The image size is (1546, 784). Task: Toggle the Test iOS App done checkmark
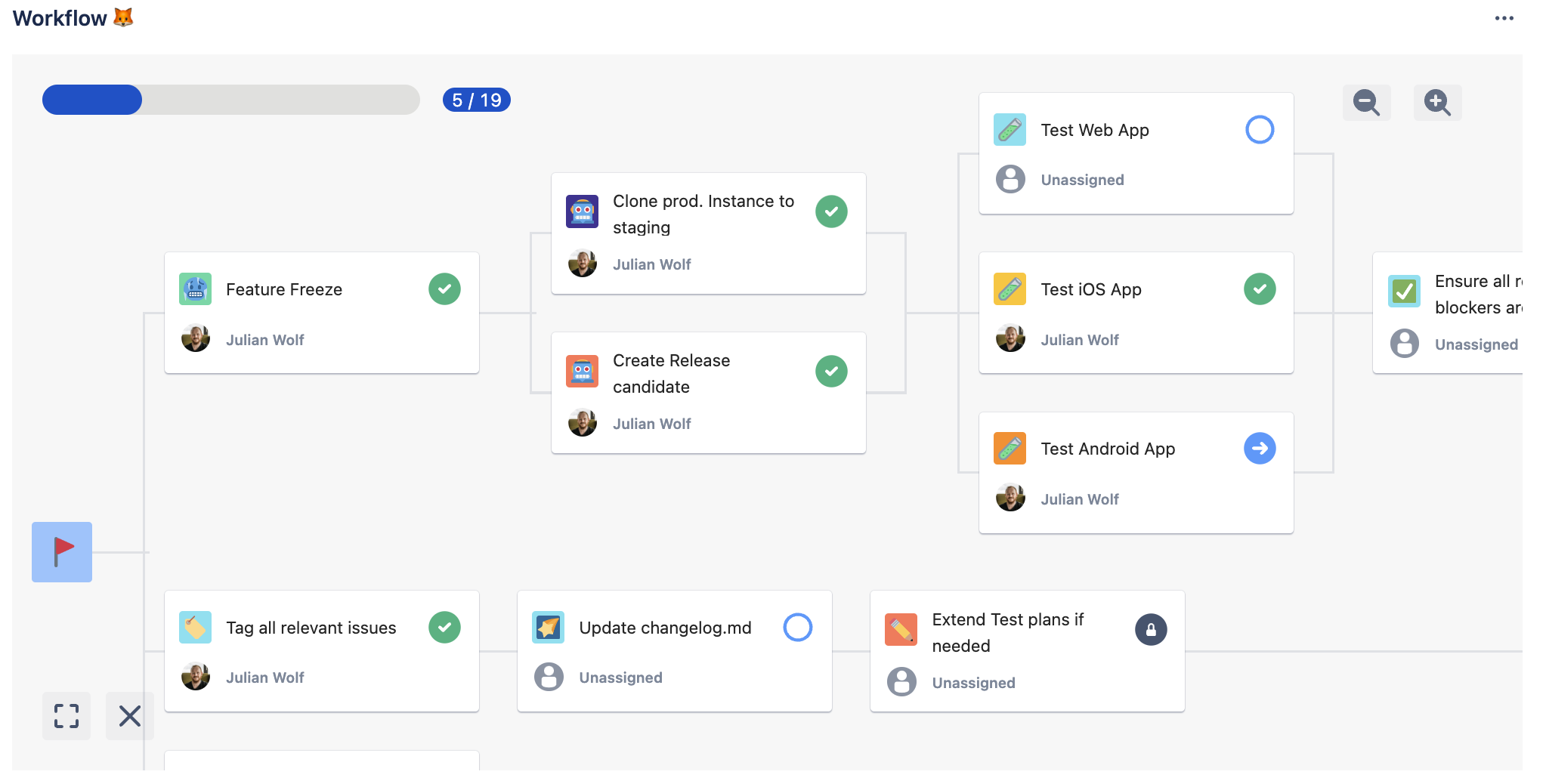click(x=1260, y=289)
